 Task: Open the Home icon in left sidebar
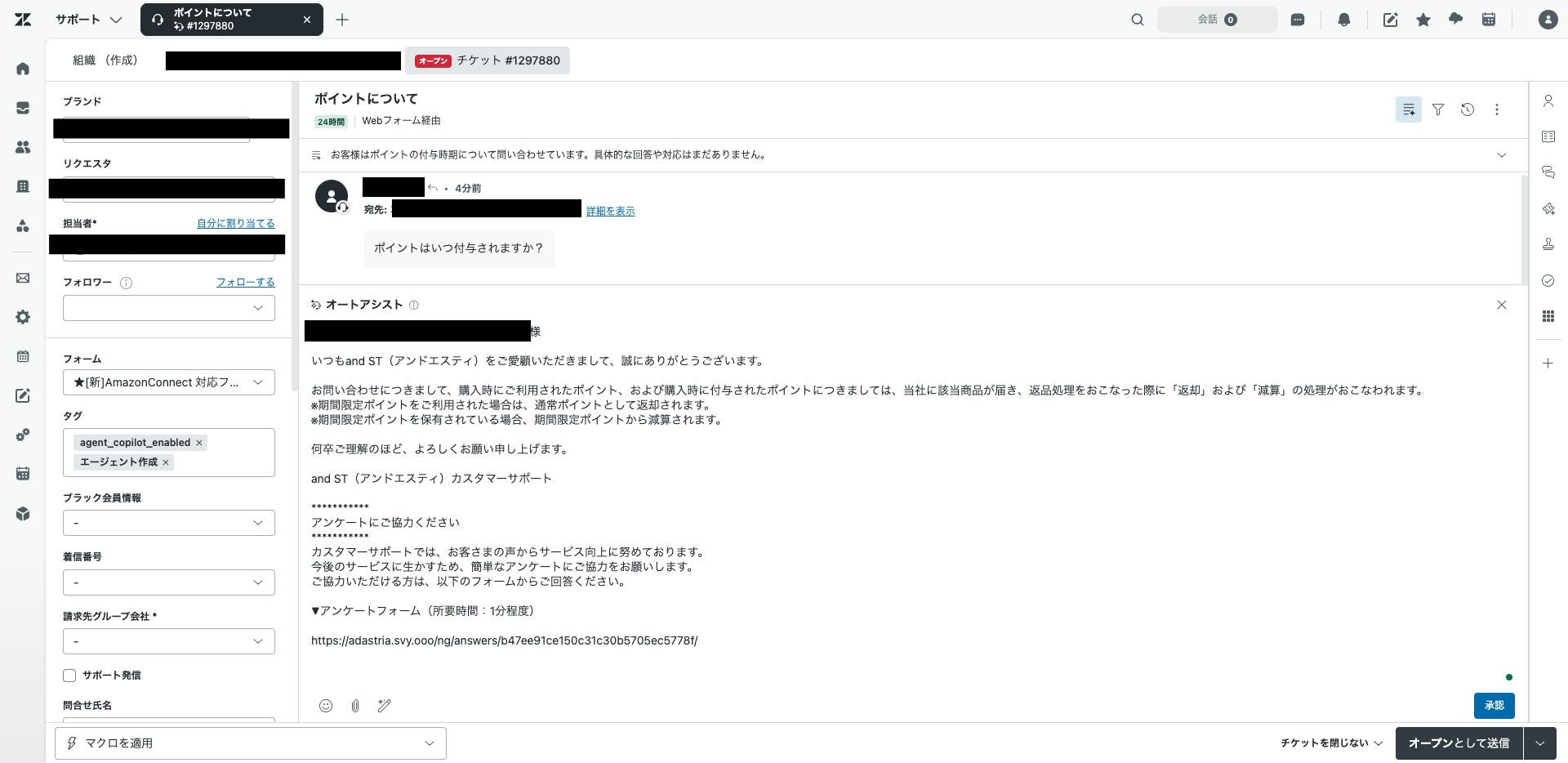23,69
